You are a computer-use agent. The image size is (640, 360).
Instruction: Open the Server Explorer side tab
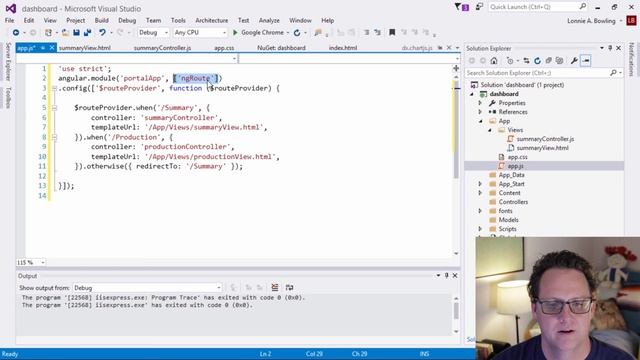(8, 62)
